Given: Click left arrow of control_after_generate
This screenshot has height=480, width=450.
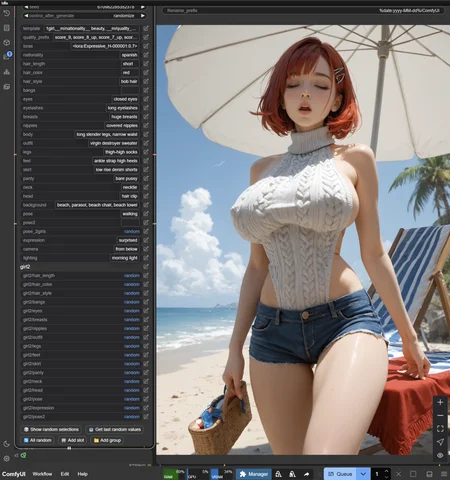Looking at the screenshot, I should (26, 16).
